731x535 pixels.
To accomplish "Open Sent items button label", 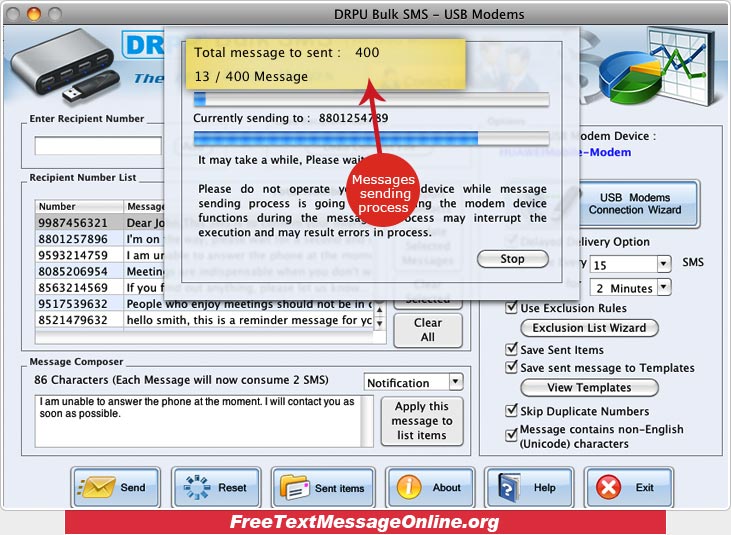I will click(339, 488).
